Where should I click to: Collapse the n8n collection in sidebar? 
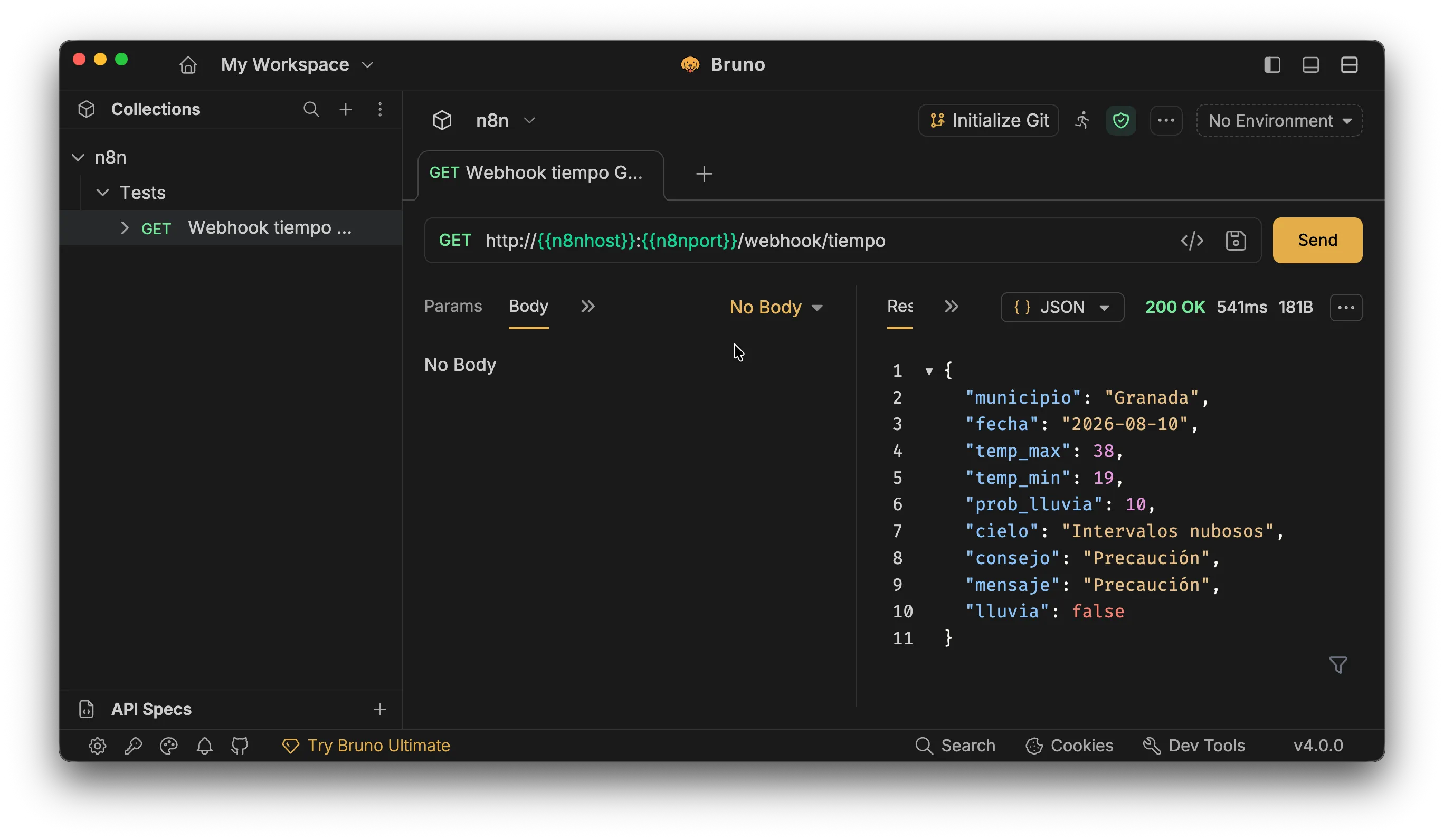(79, 158)
